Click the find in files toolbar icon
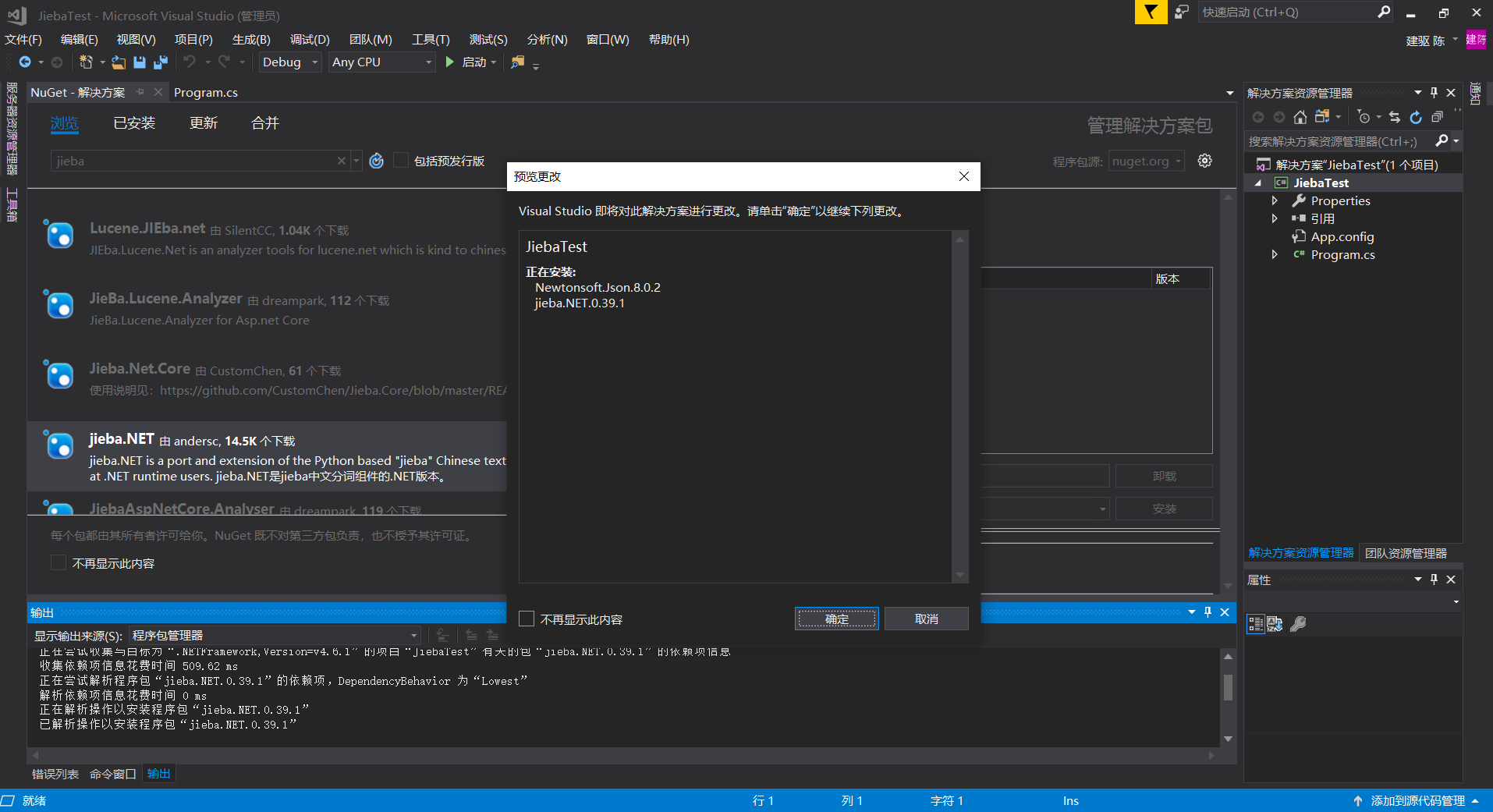 (x=517, y=62)
